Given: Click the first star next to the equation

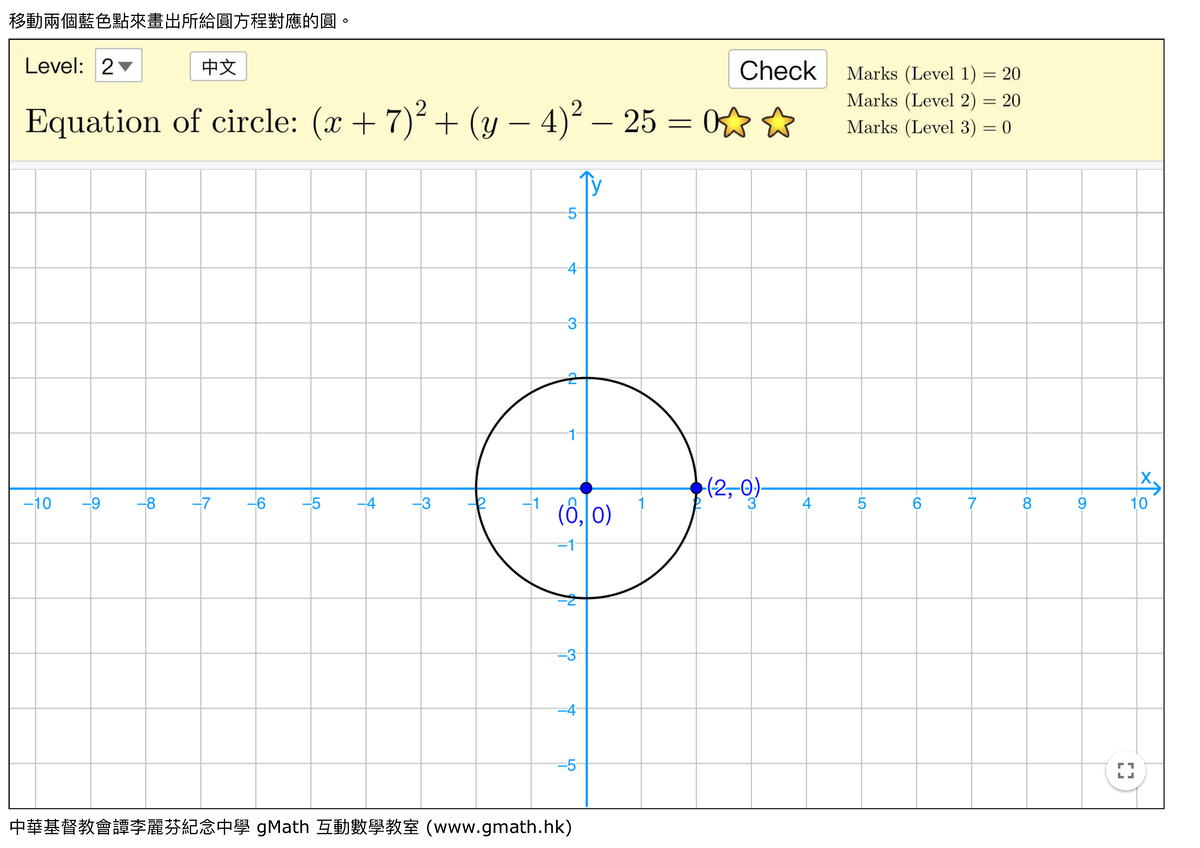Looking at the screenshot, I should [735, 124].
